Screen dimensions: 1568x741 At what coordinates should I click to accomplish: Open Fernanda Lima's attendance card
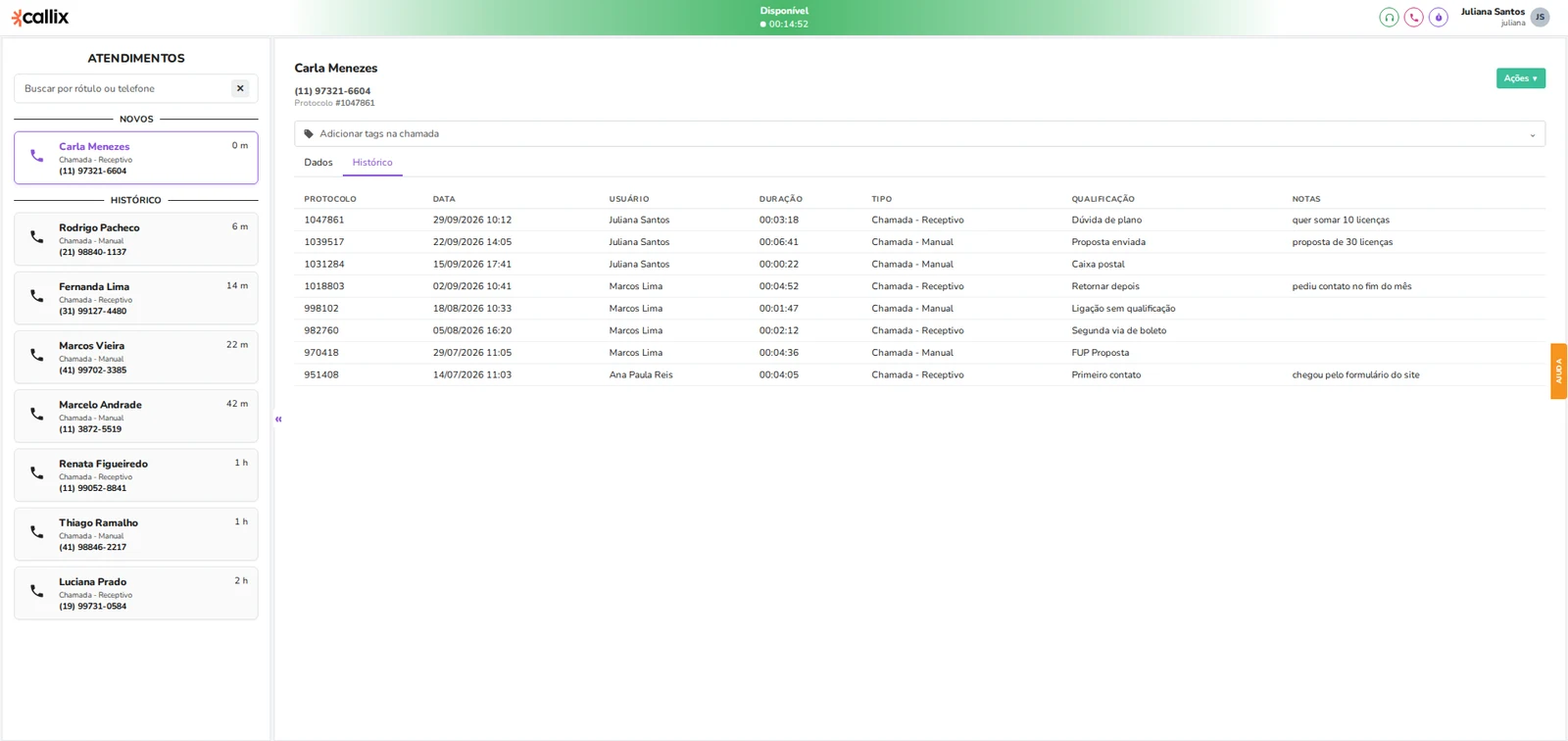tap(136, 298)
